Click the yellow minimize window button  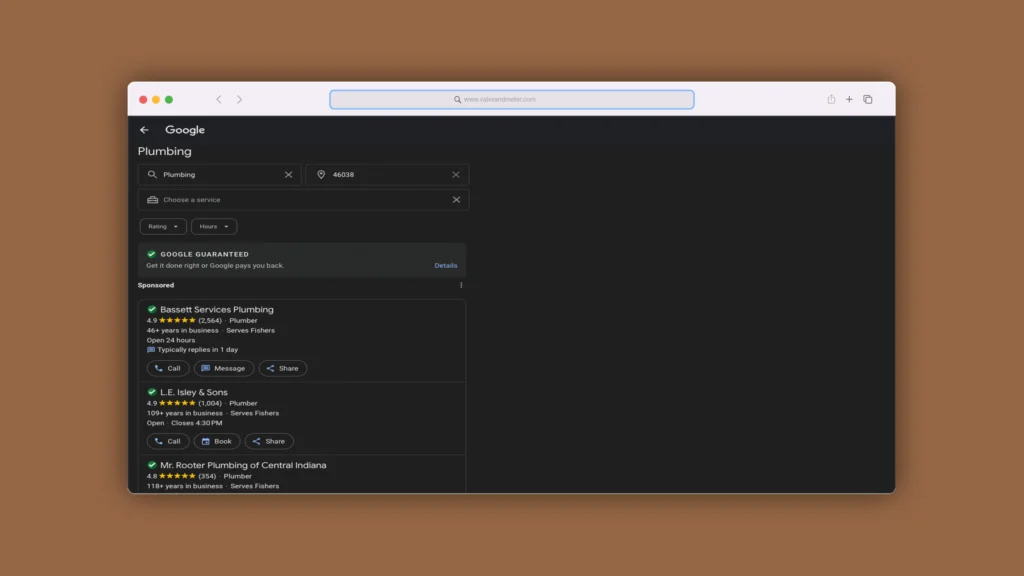coord(156,99)
